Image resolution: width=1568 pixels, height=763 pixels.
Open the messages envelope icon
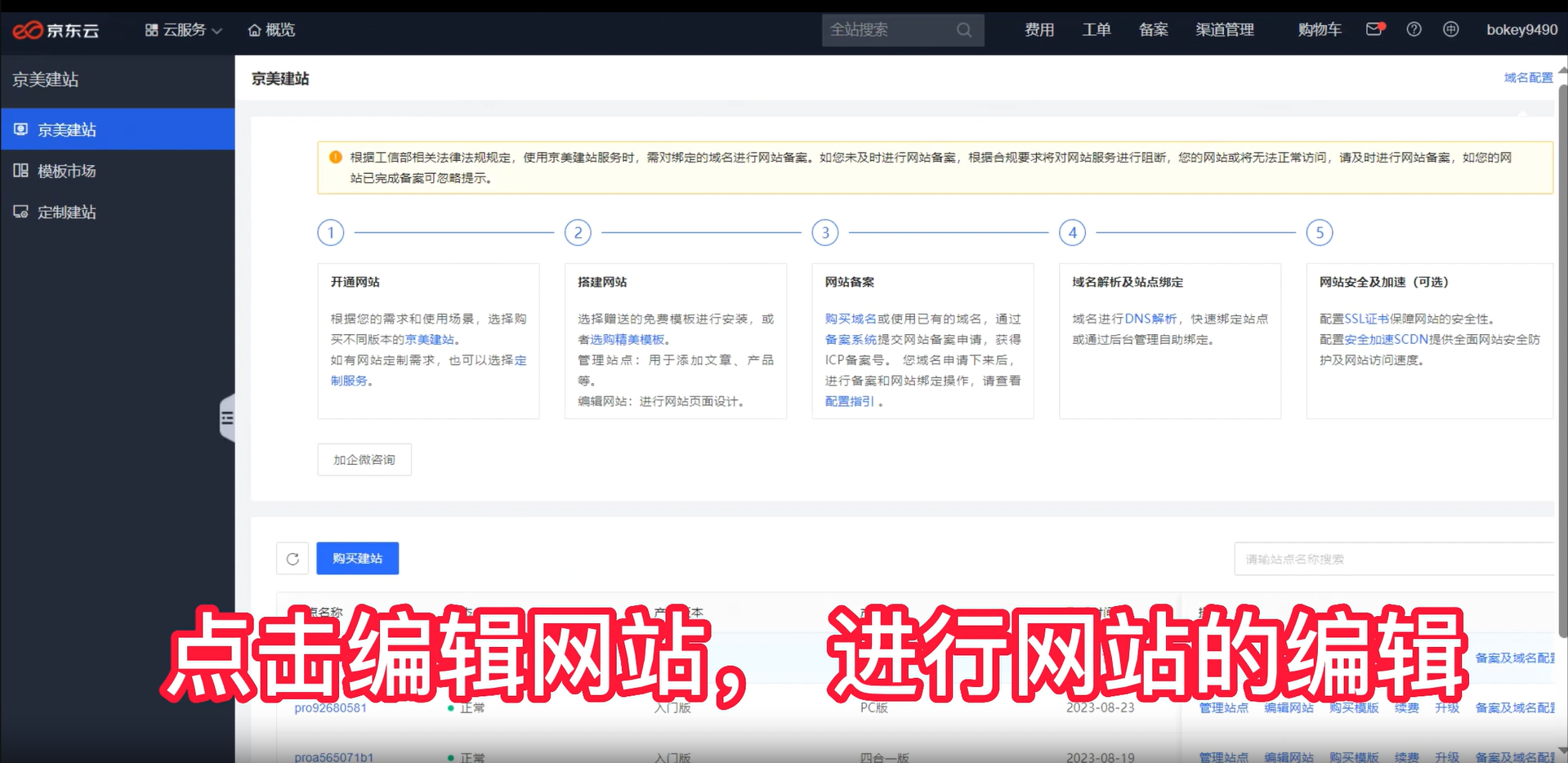pyautogui.click(x=1375, y=29)
